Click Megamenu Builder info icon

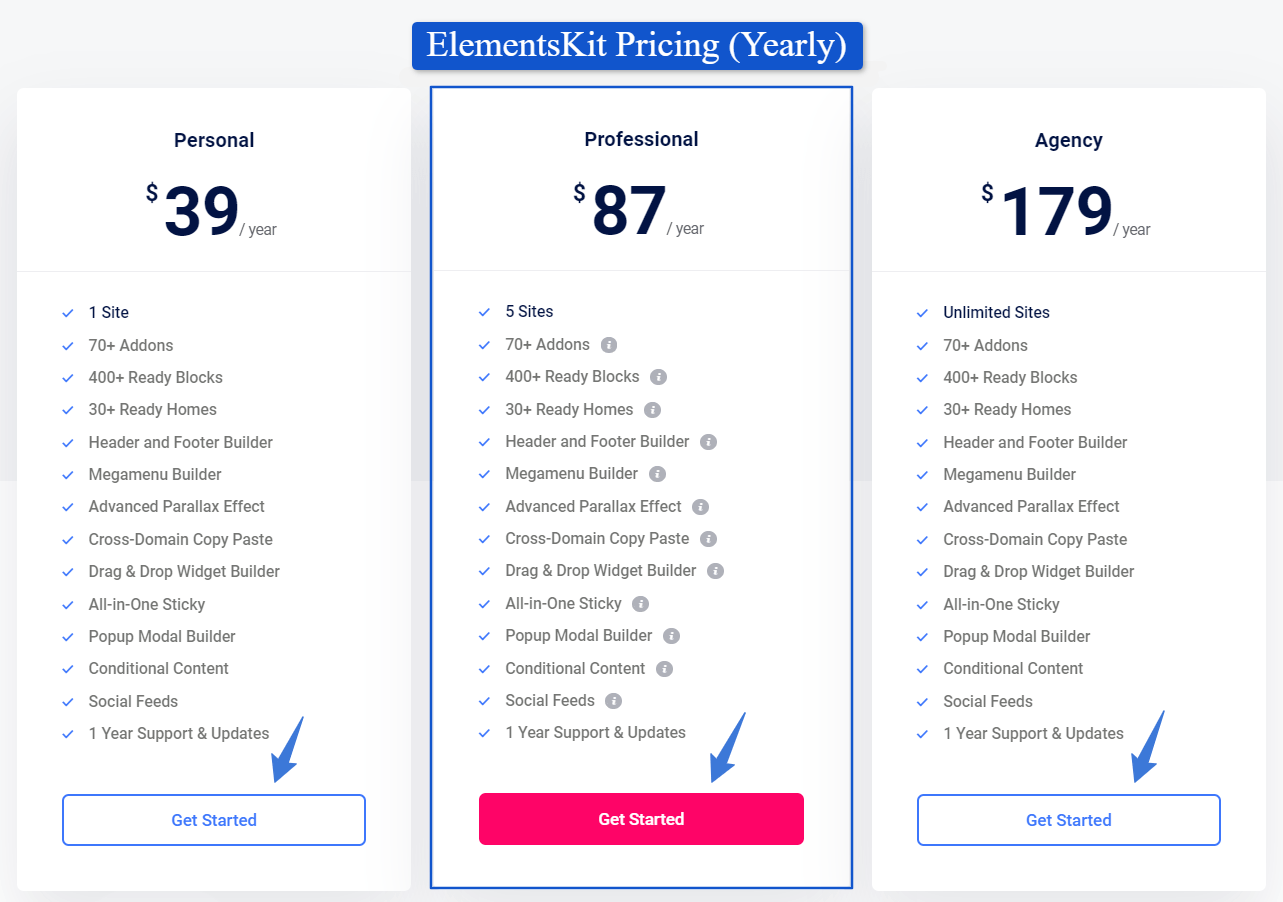click(x=657, y=474)
